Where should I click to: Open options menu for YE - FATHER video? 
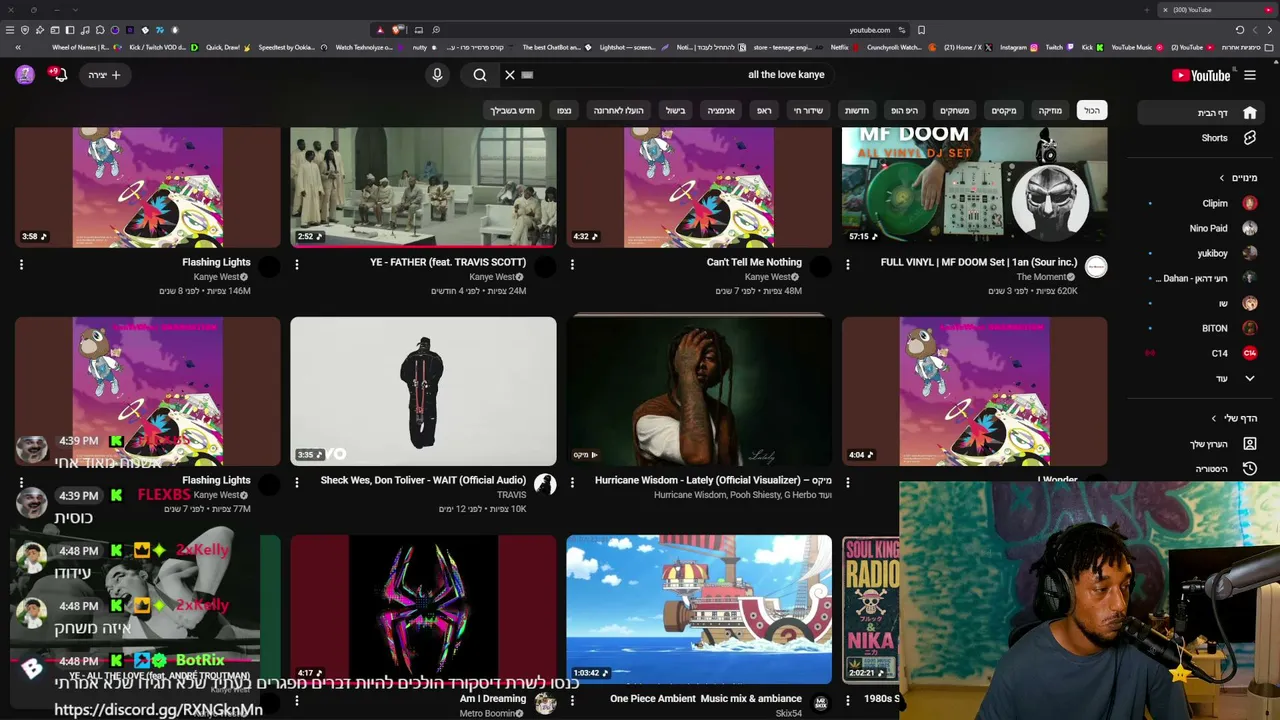pyautogui.click(x=297, y=265)
